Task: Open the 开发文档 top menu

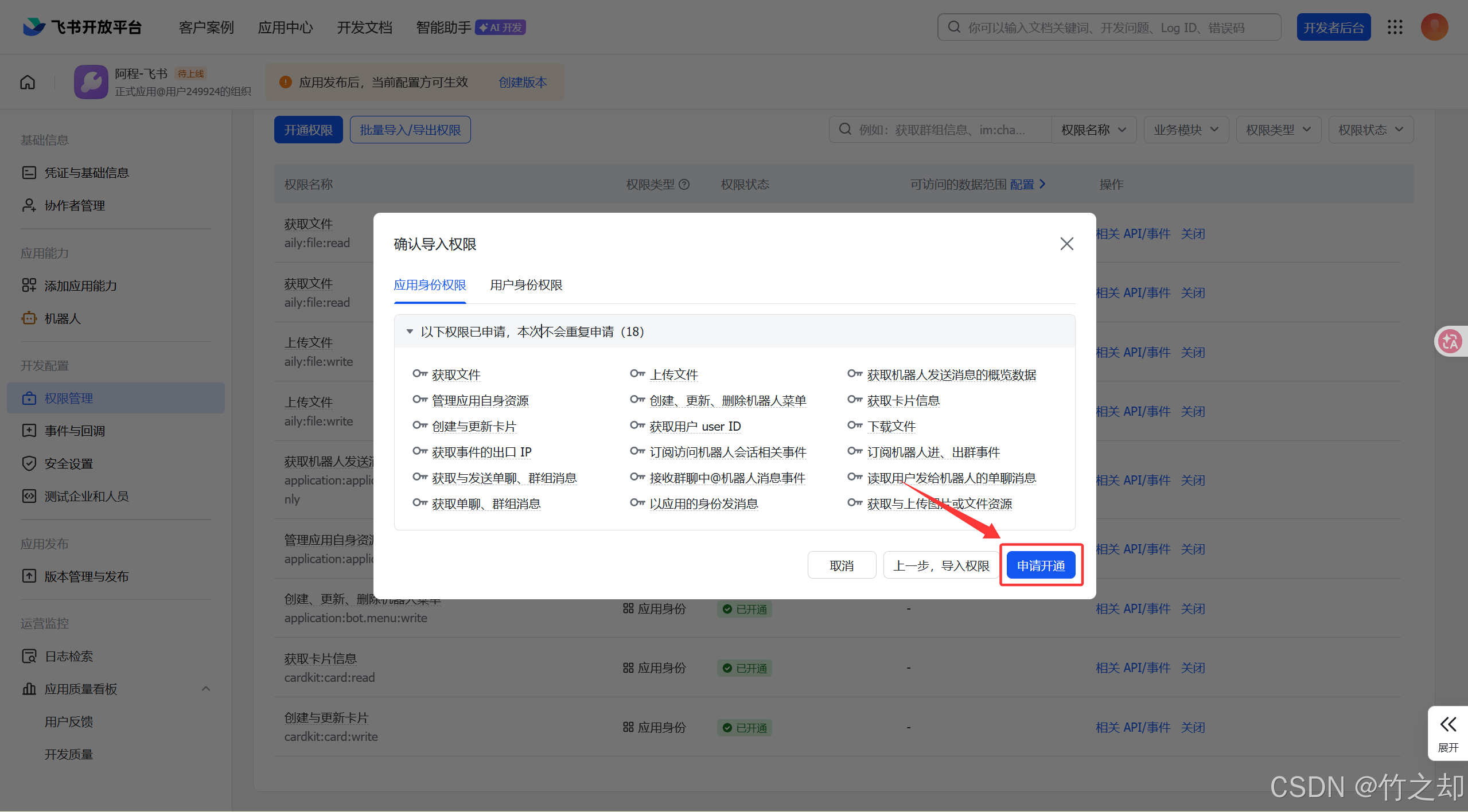Action: coord(364,27)
